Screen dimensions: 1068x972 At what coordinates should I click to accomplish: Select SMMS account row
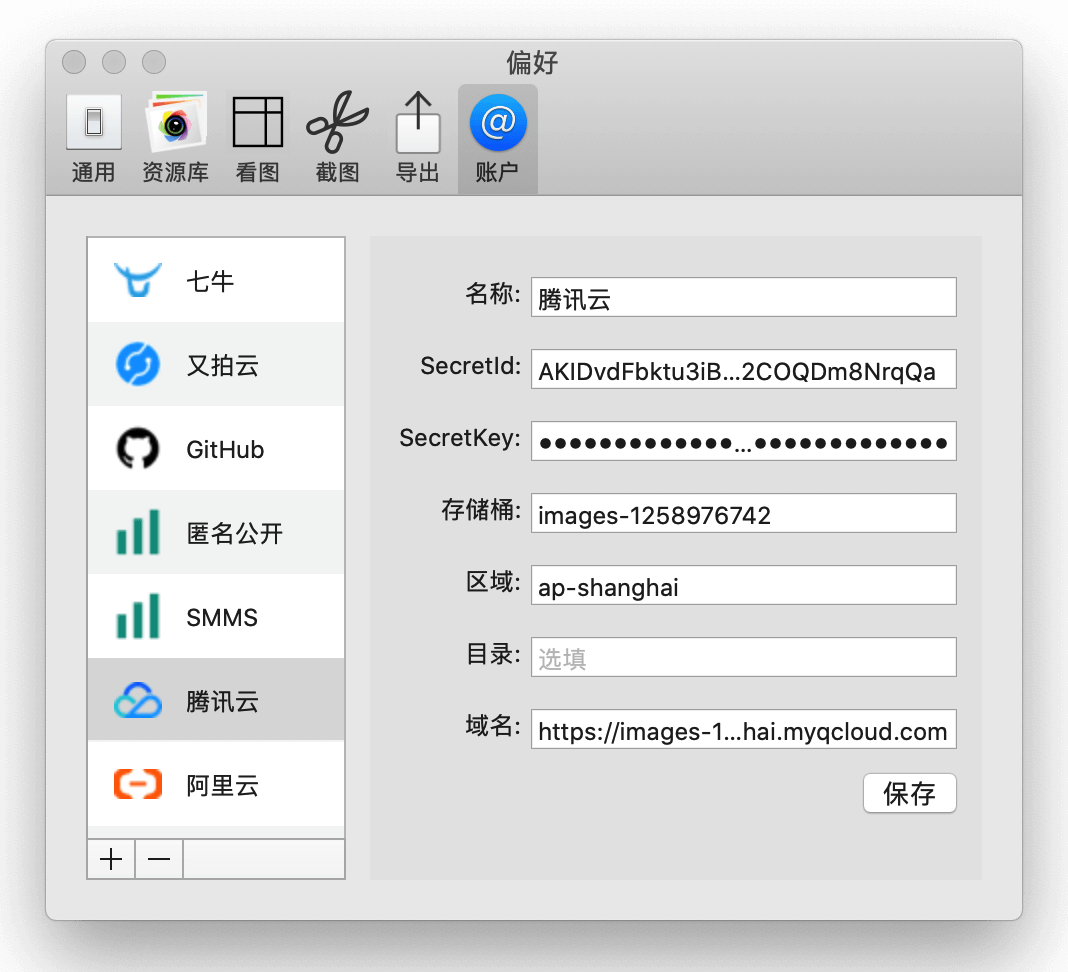[x=216, y=616]
